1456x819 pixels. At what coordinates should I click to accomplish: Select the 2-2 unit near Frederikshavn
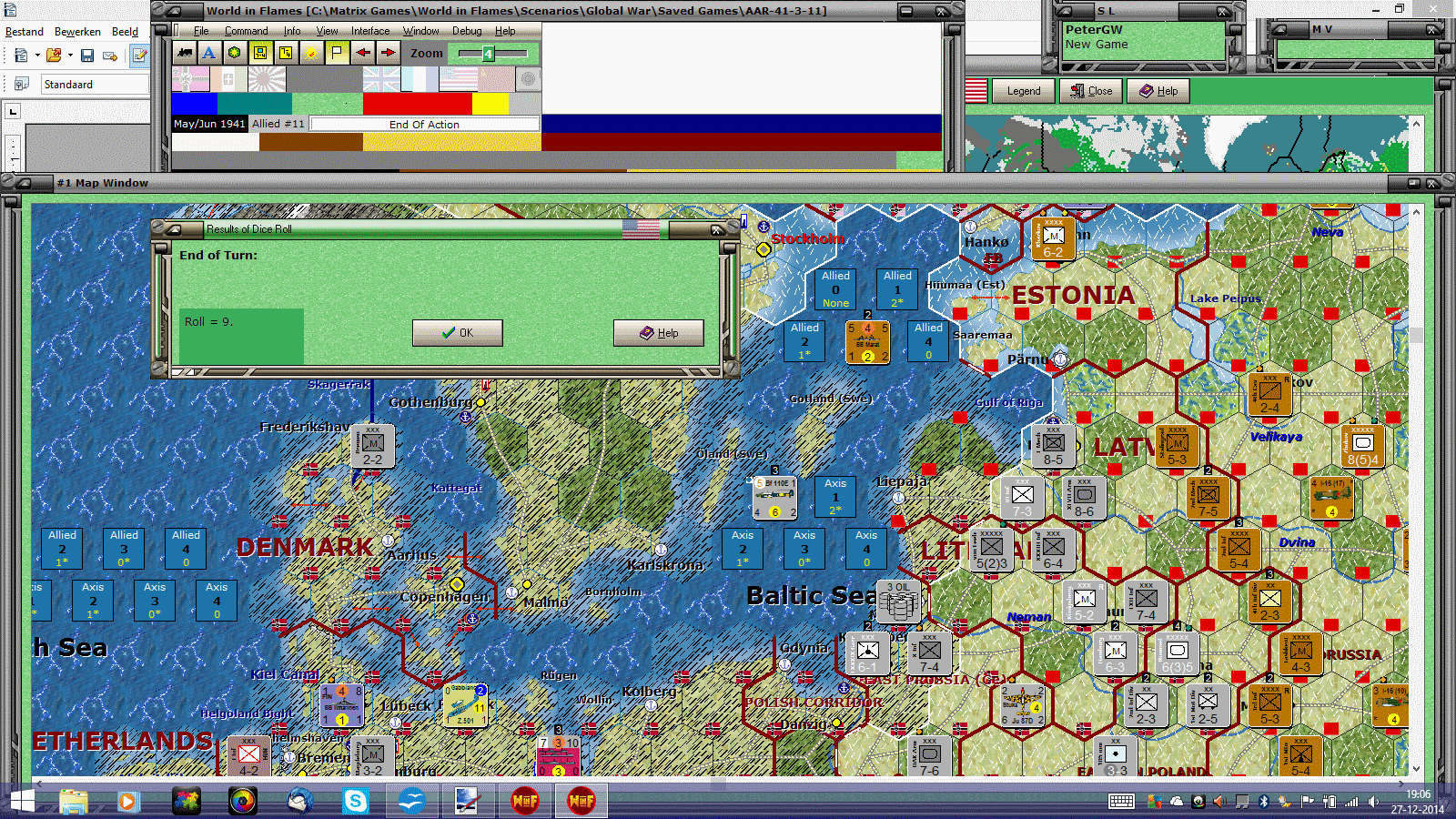tap(373, 447)
